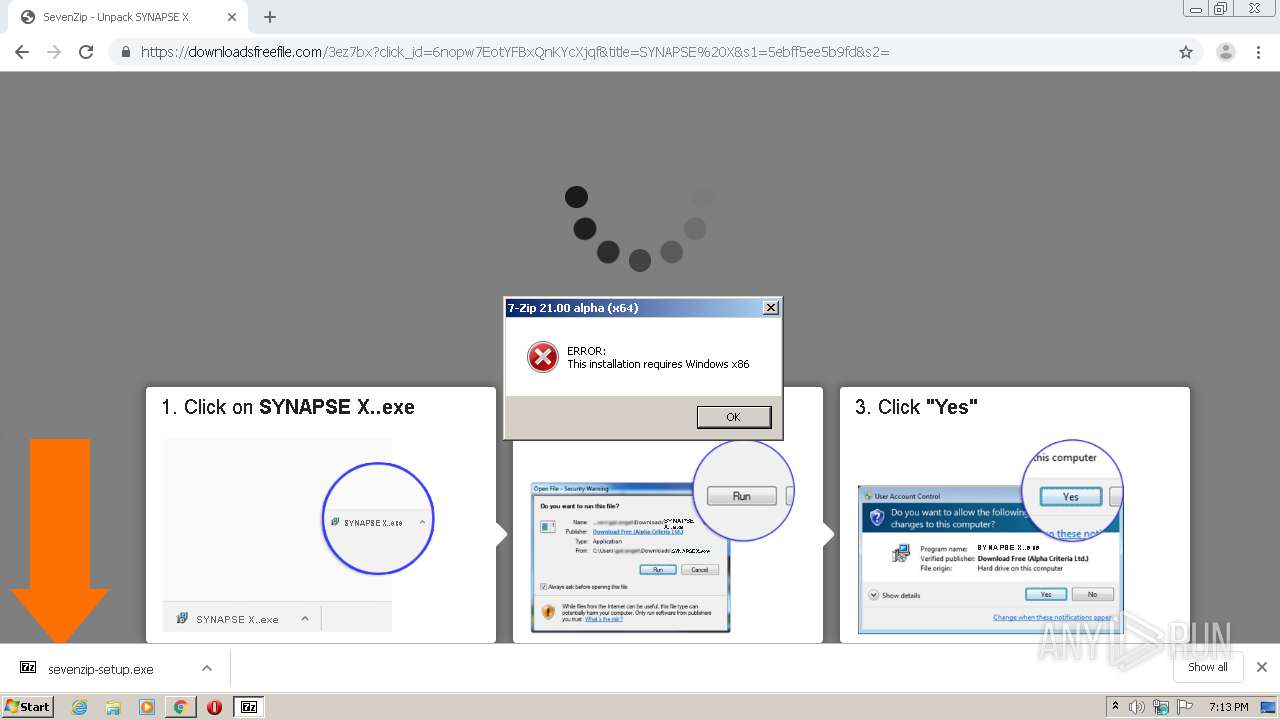This screenshot has height=720, width=1280.
Task: Bookmark this page with the star
Action: pos(1186,52)
